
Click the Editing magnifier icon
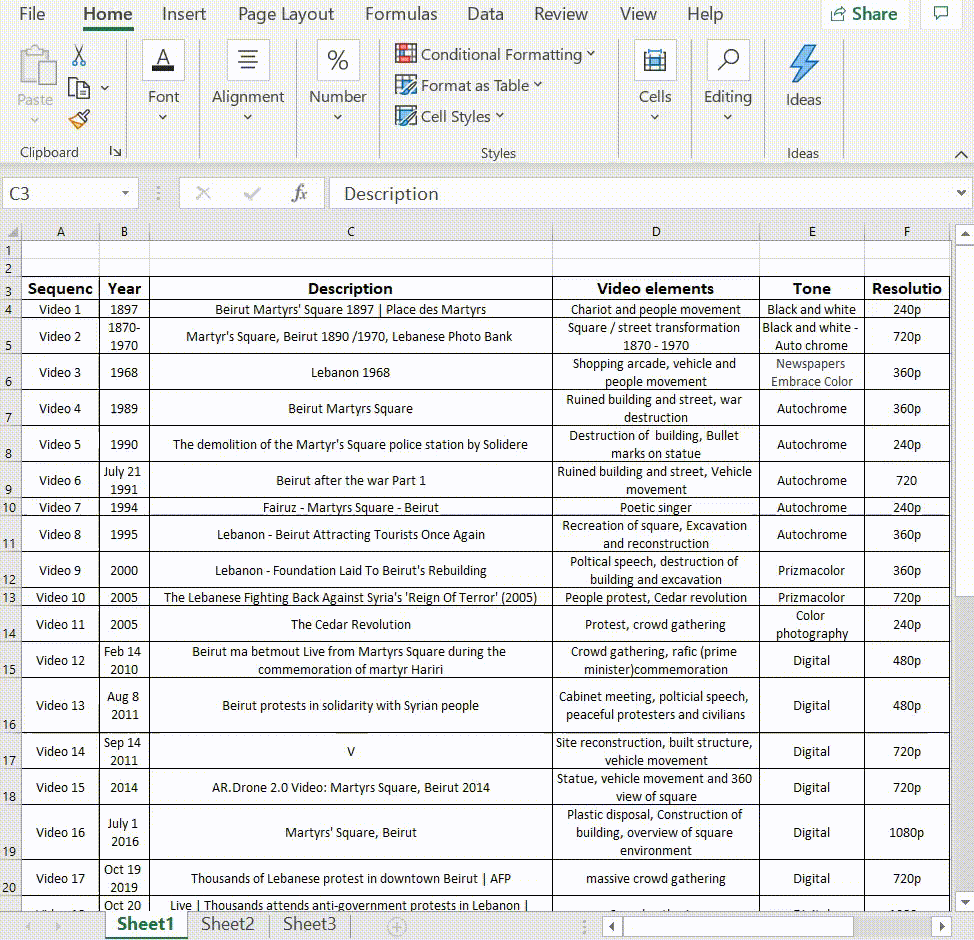click(727, 61)
